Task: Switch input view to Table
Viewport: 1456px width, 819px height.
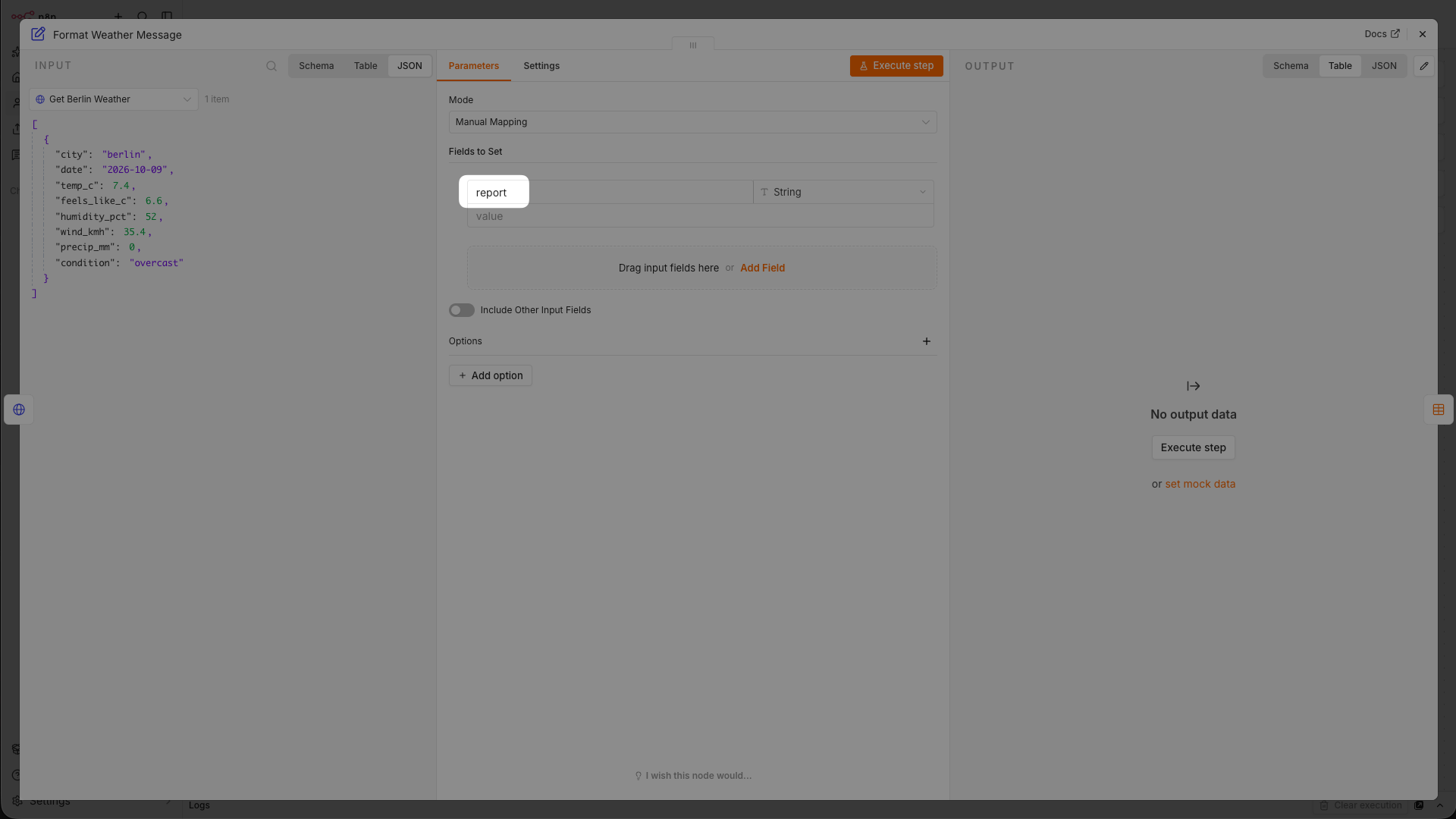Action: (366, 66)
